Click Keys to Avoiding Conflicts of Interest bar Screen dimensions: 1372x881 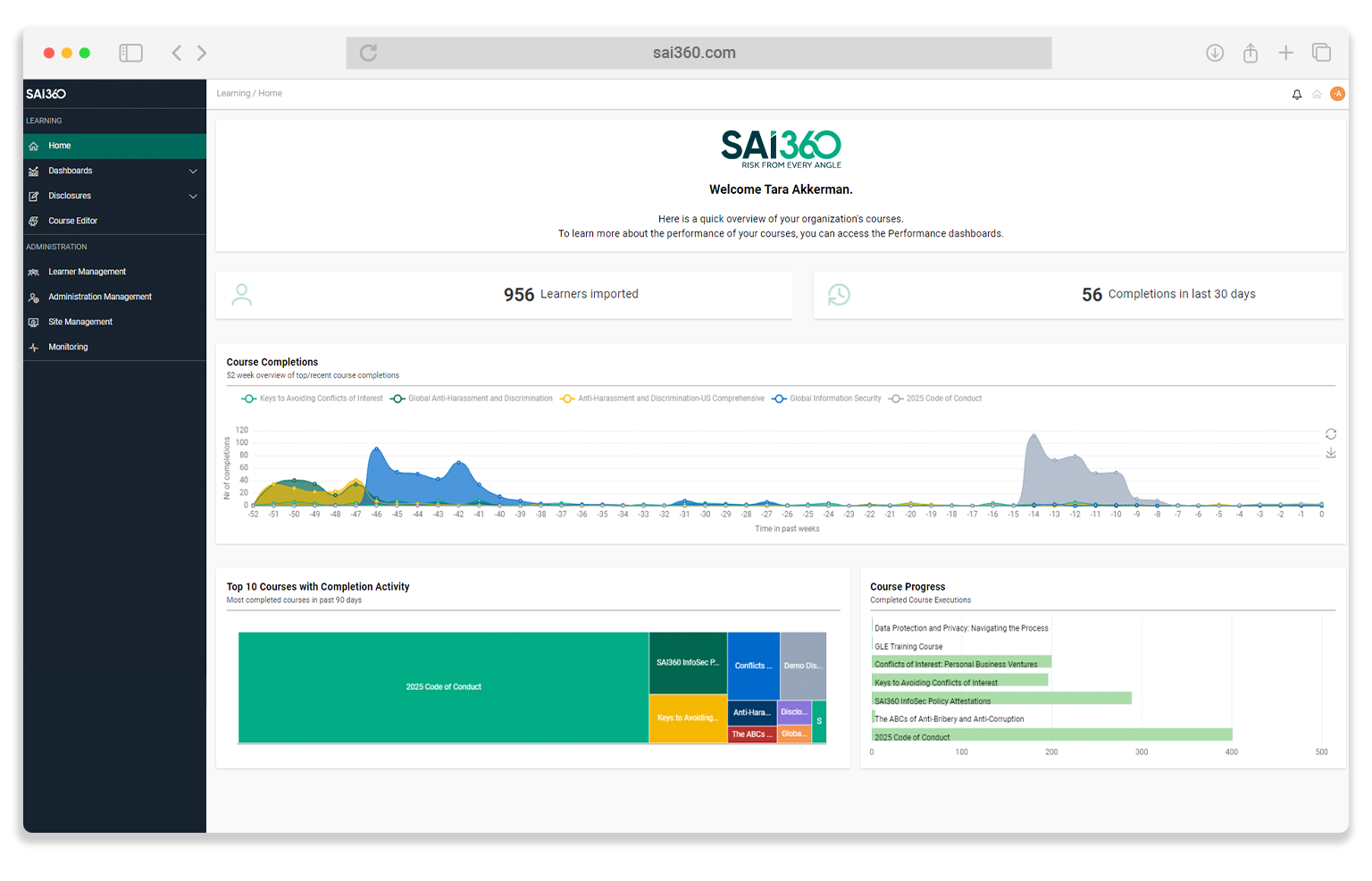click(960, 681)
